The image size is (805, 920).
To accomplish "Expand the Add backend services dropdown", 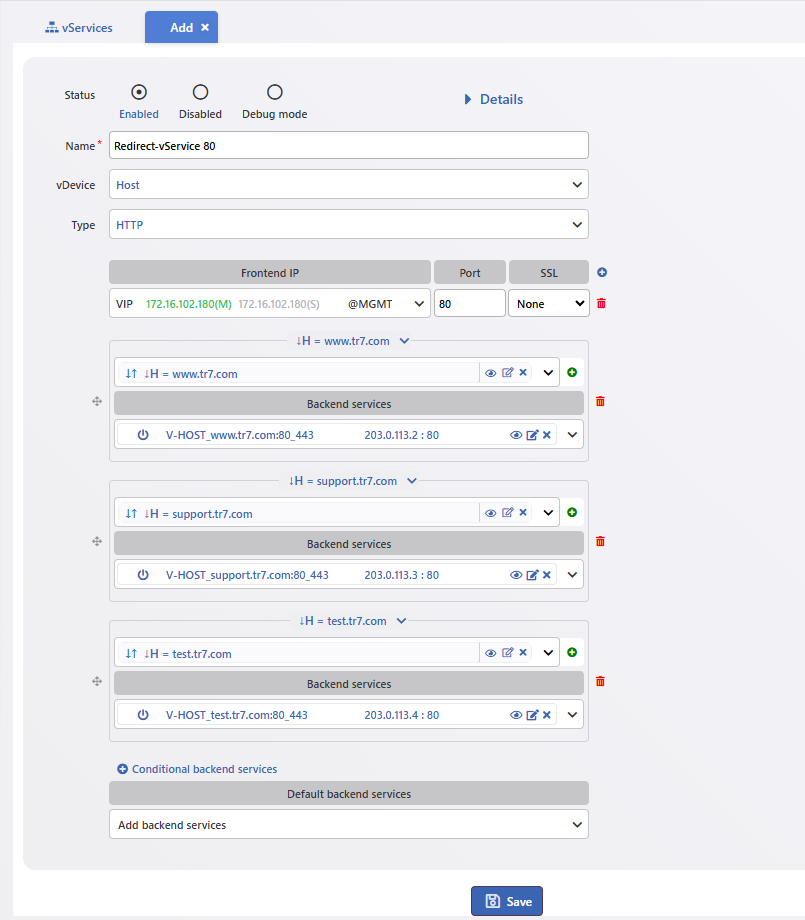I will pos(349,824).
